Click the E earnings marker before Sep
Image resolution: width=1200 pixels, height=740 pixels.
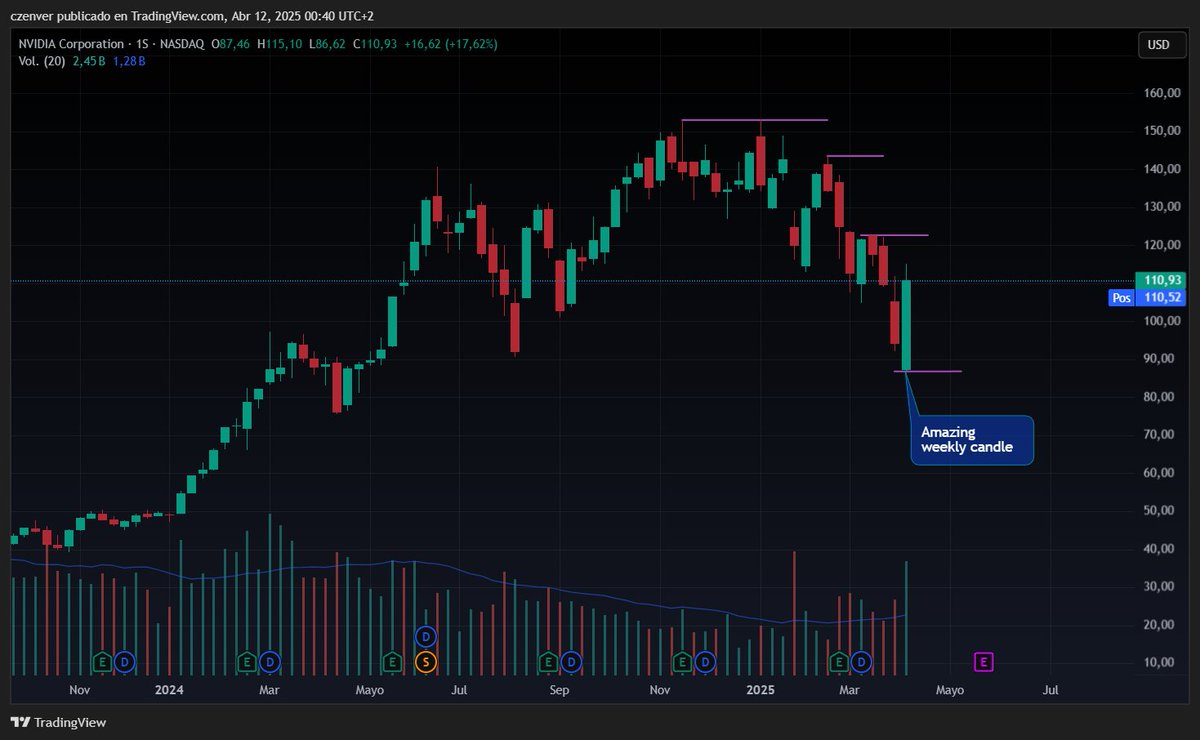(548, 661)
